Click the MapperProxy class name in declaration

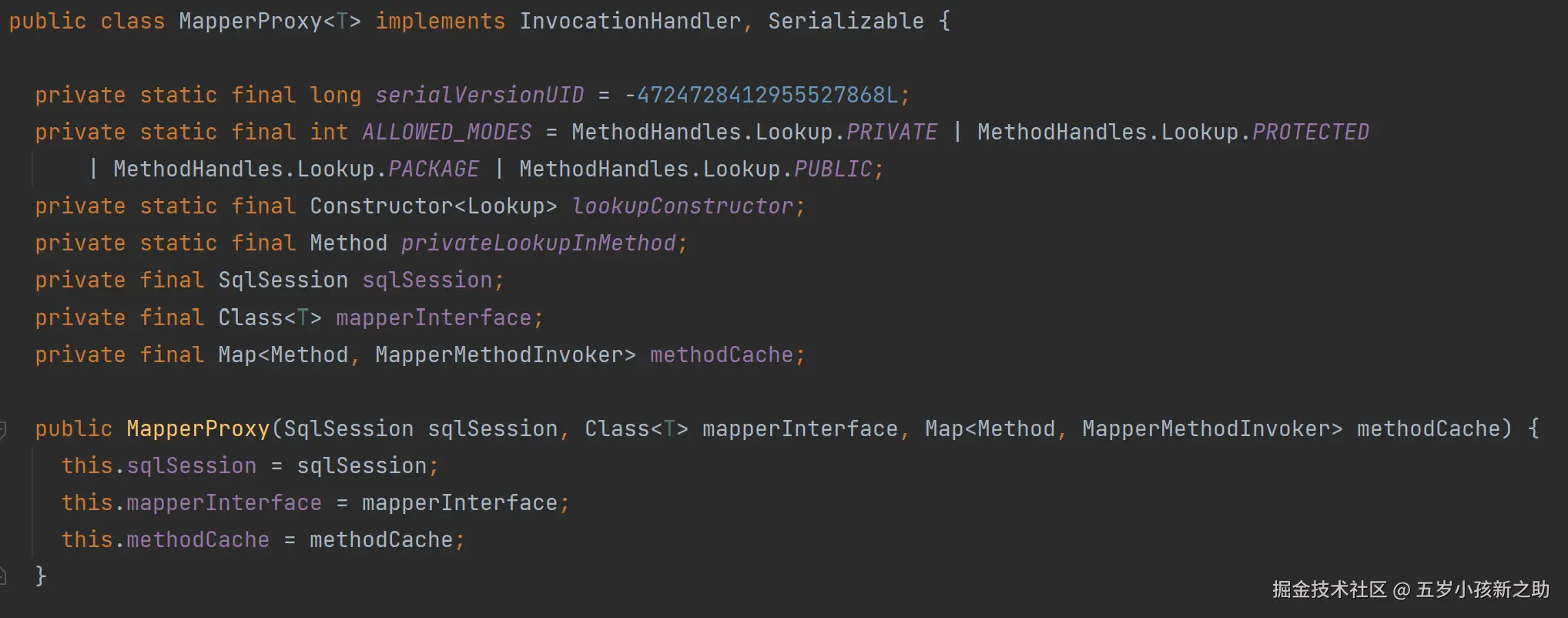point(250,22)
